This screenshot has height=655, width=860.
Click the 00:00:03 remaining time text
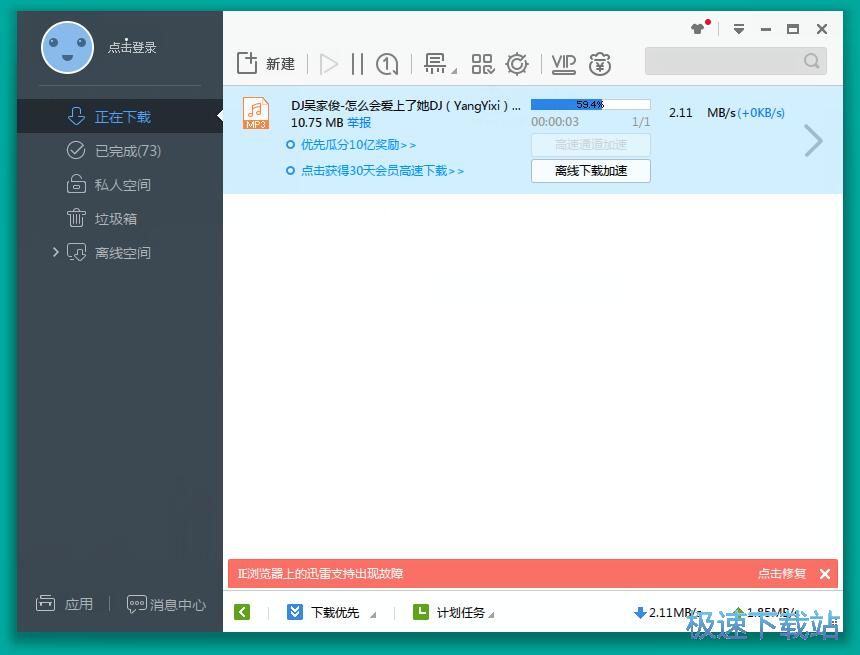click(555, 122)
